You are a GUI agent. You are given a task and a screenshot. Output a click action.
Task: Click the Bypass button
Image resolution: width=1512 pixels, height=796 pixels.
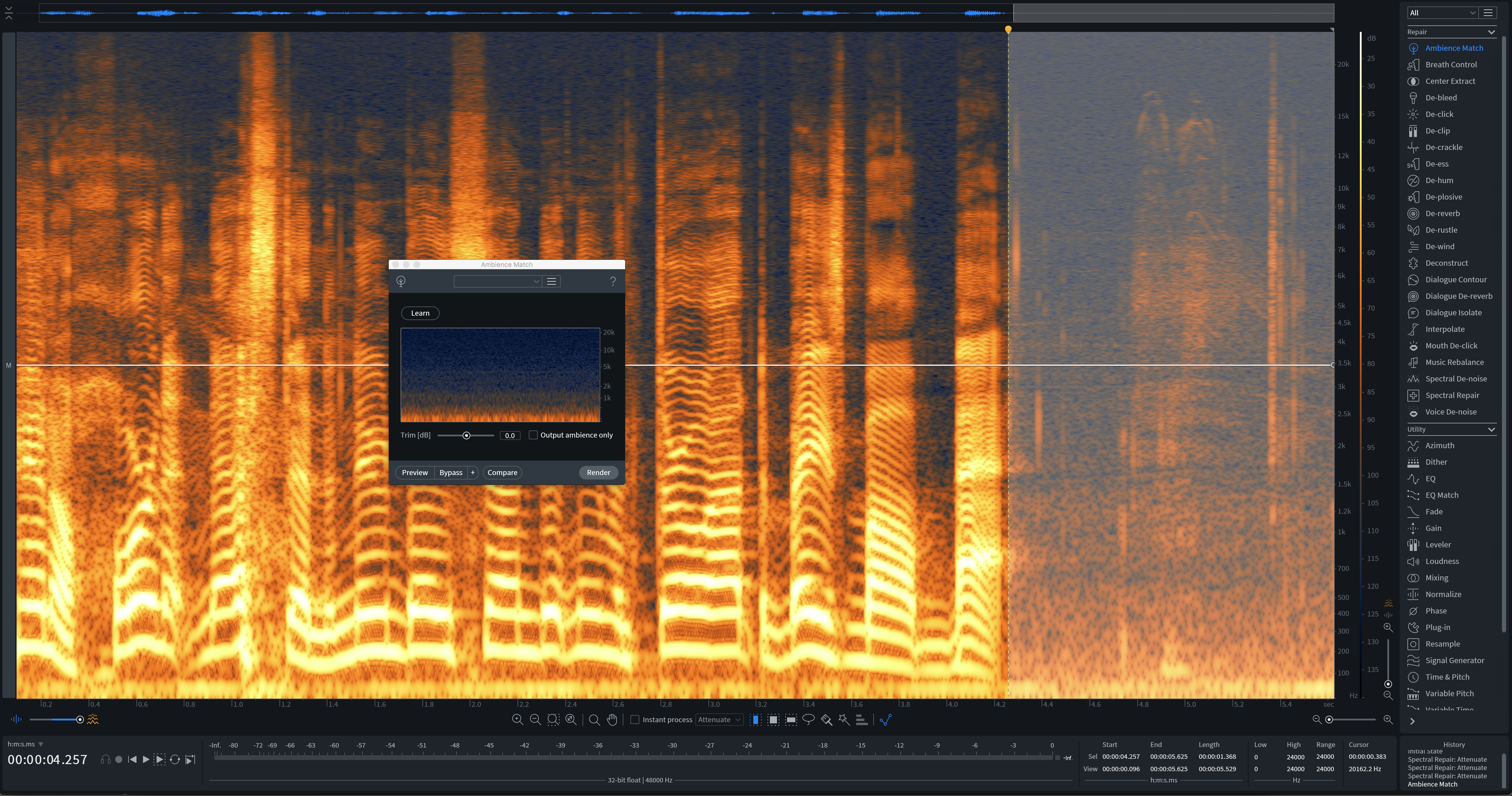(451, 473)
